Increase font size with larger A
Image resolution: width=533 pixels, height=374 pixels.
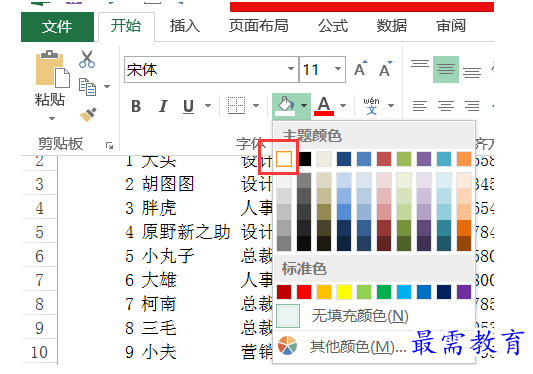(360, 68)
